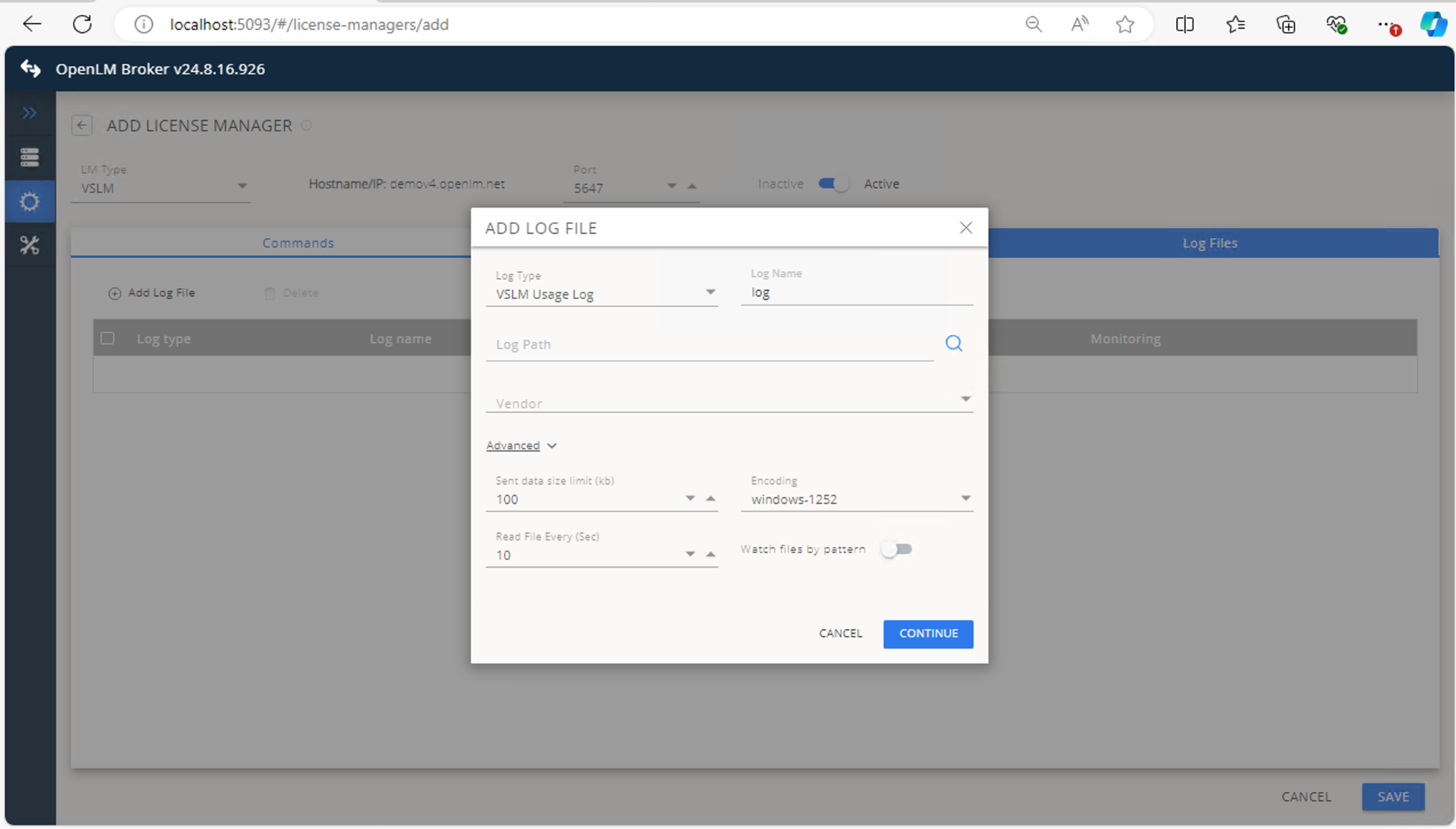Check the select-all checkbox in log table header
The height and width of the screenshot is (829, 1456).
tap(108, 338)
